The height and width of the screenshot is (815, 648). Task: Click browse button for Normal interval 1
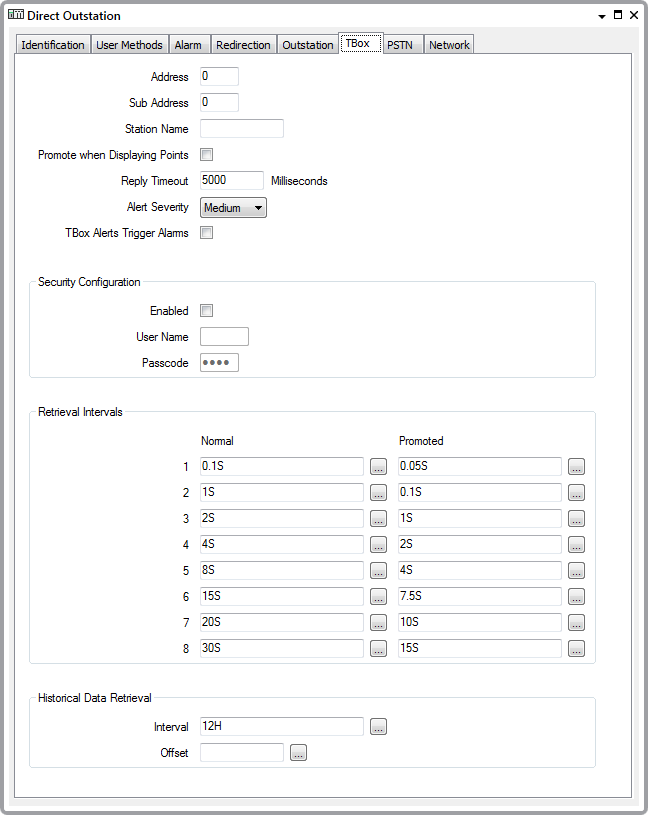coord(378,467)
